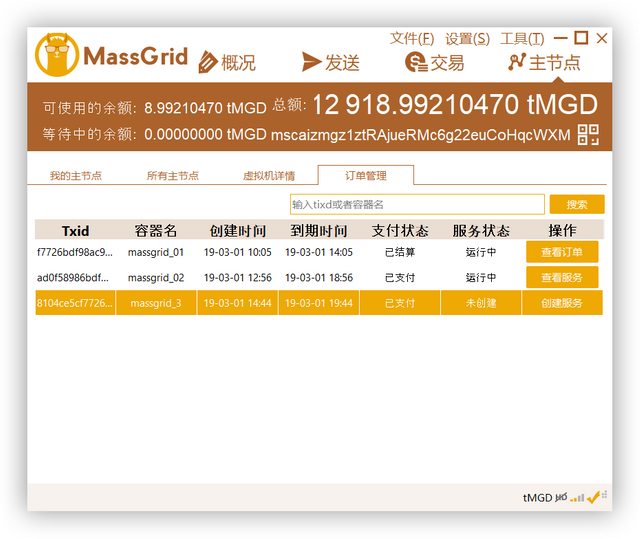This screenshot has height=539, width=640.
Task: Click expiry time 19-03-01 18:56
Action: point(319,277)
